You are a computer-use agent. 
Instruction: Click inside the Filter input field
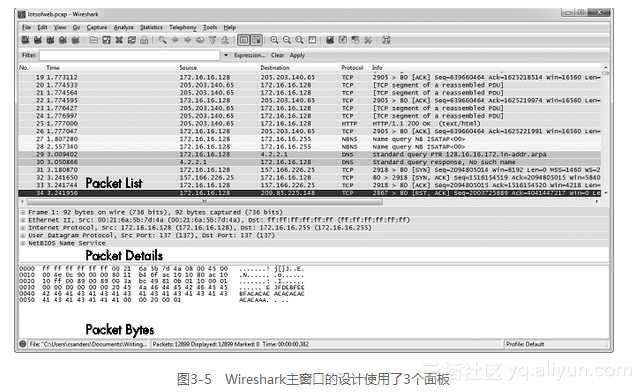pyautogui.click(x=130, y=55)
